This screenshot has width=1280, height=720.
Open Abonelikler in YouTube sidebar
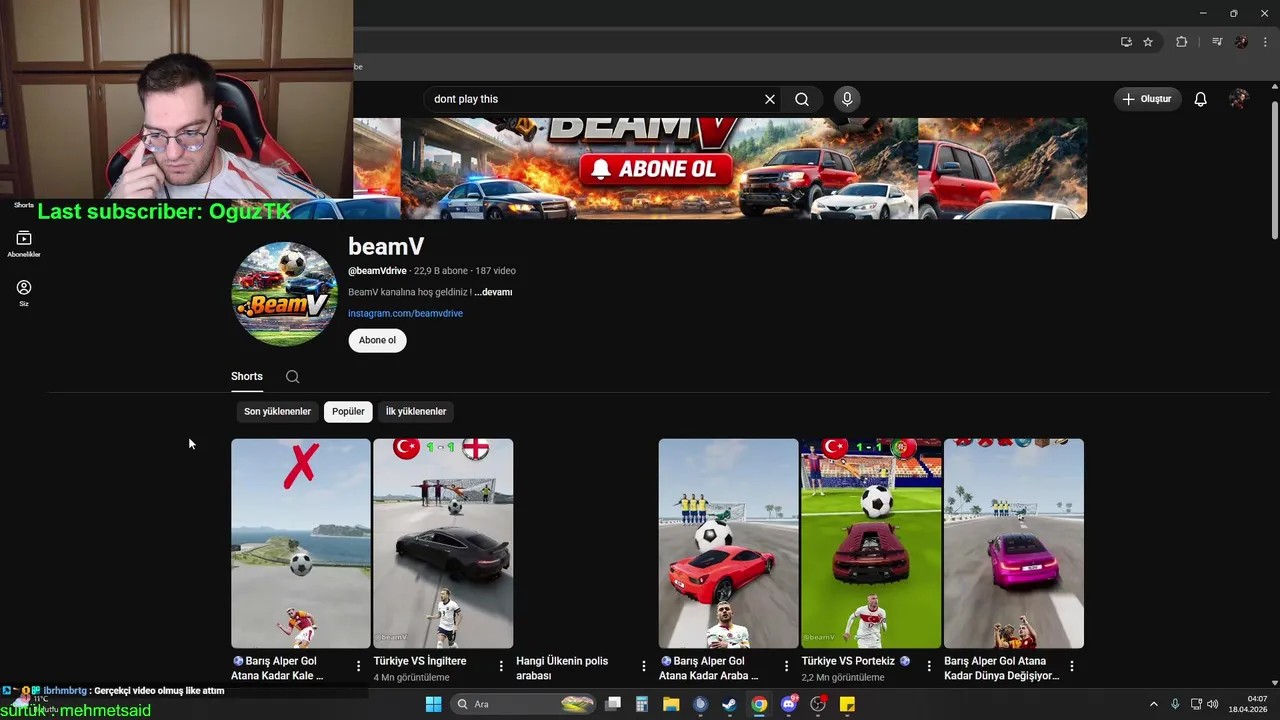tap(24, 244)
